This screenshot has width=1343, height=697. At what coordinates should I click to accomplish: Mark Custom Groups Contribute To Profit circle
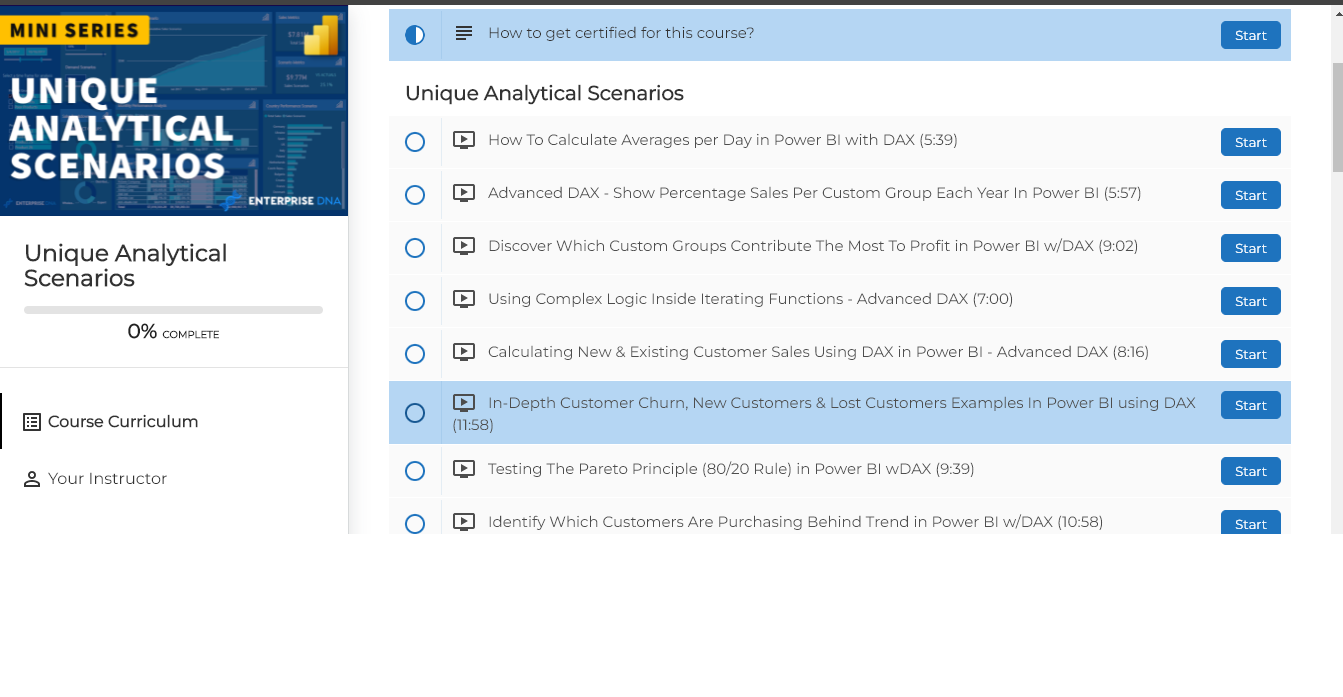tap(415, 248)
